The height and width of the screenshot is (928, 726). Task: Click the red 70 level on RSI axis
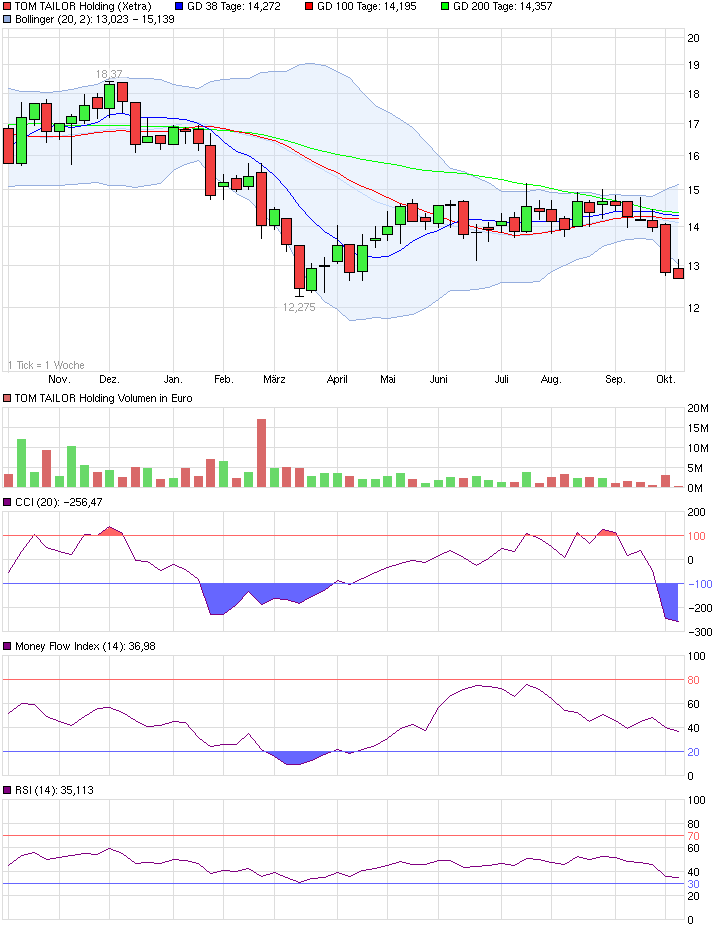pos(693,836)
